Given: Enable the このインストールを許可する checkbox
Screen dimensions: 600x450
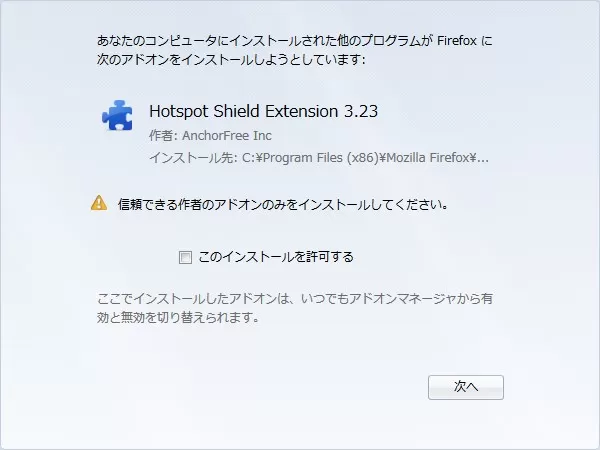Looking at the screenshot, I should [x=186, y=257].
